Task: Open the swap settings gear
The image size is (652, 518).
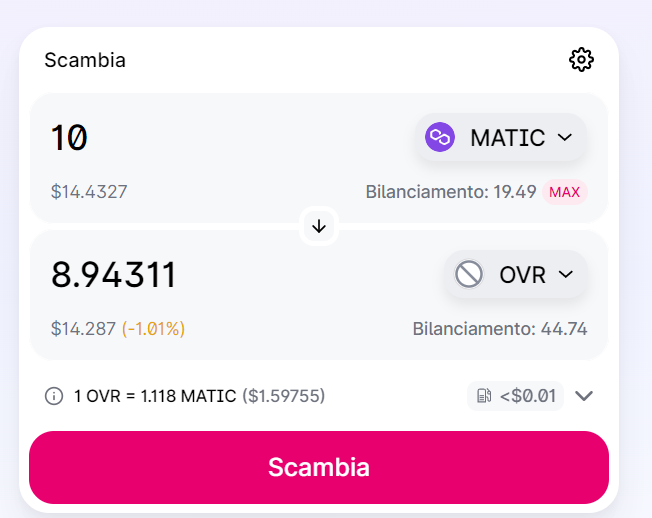Action: [x=581, y=60]
